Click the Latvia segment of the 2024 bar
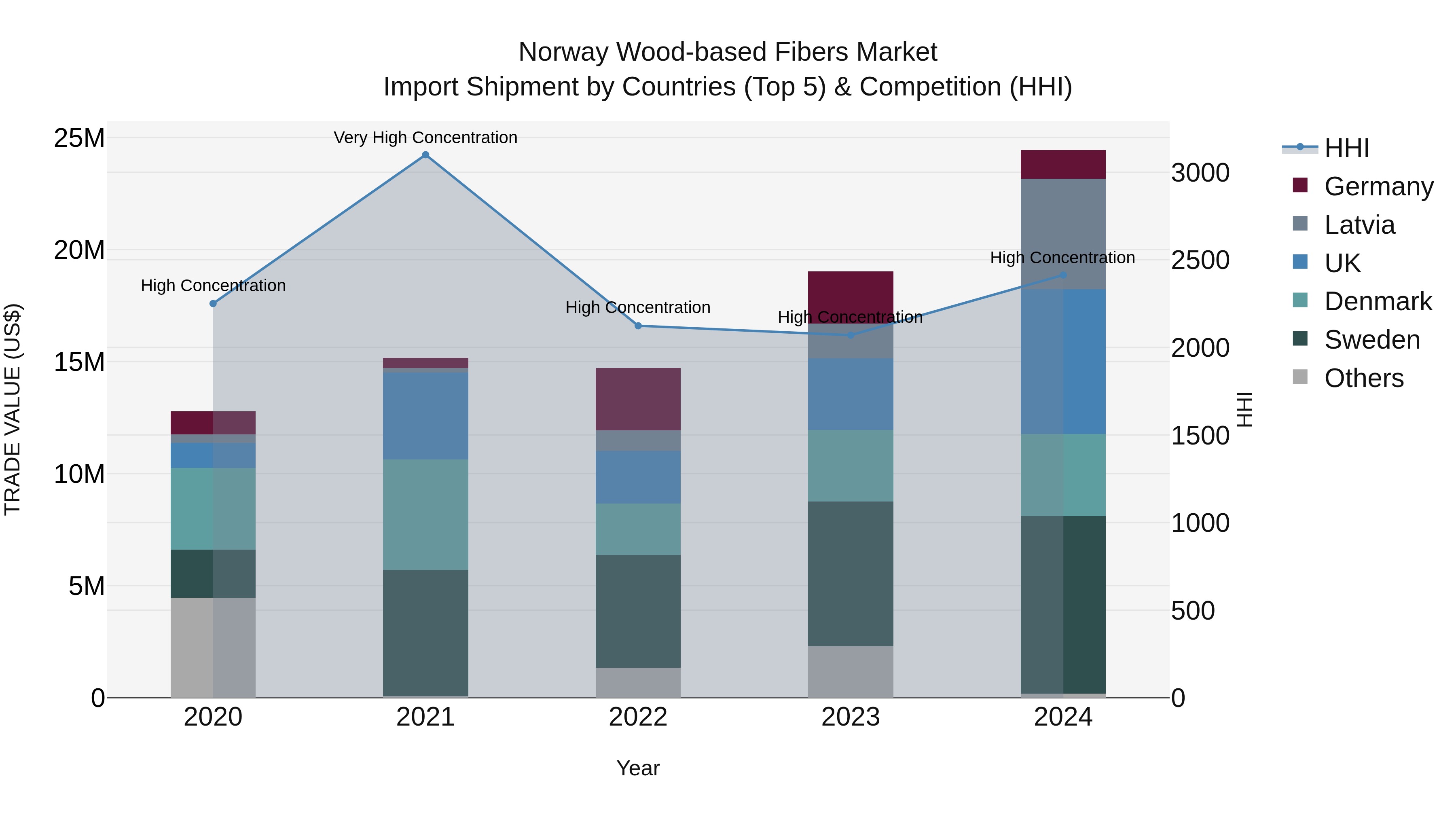1456x819 pixels. 1063,234
